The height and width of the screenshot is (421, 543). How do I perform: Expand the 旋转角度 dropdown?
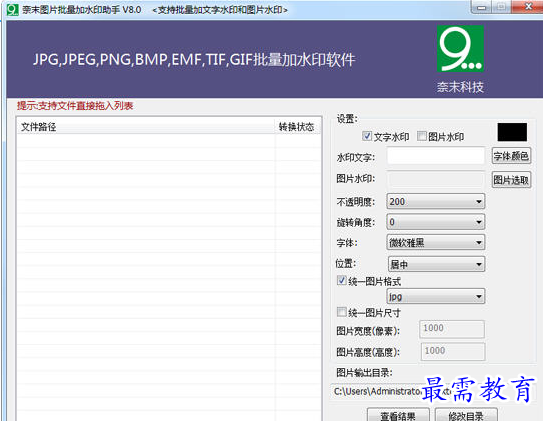(x=436, y=222)
